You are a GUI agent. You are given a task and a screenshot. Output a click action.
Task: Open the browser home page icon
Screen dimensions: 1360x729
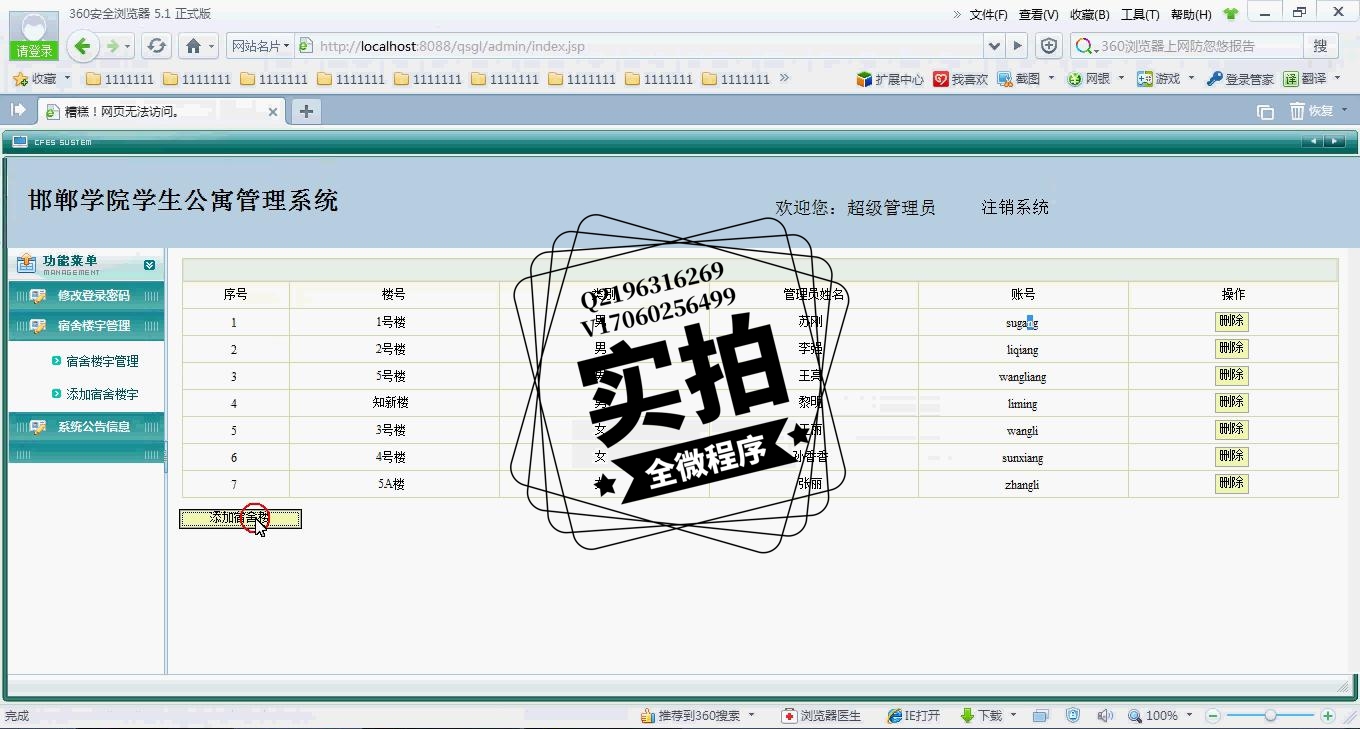click(x=193, y=46)
